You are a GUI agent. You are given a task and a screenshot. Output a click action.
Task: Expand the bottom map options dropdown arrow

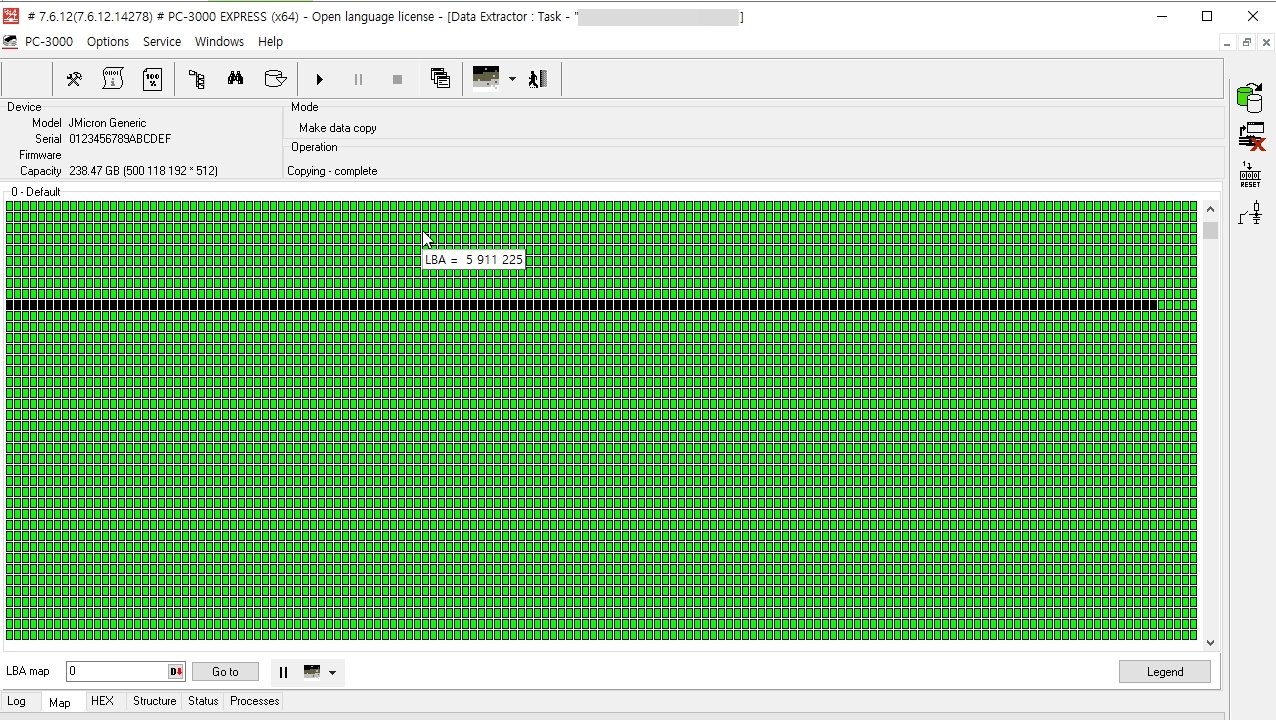coord(332,673)
